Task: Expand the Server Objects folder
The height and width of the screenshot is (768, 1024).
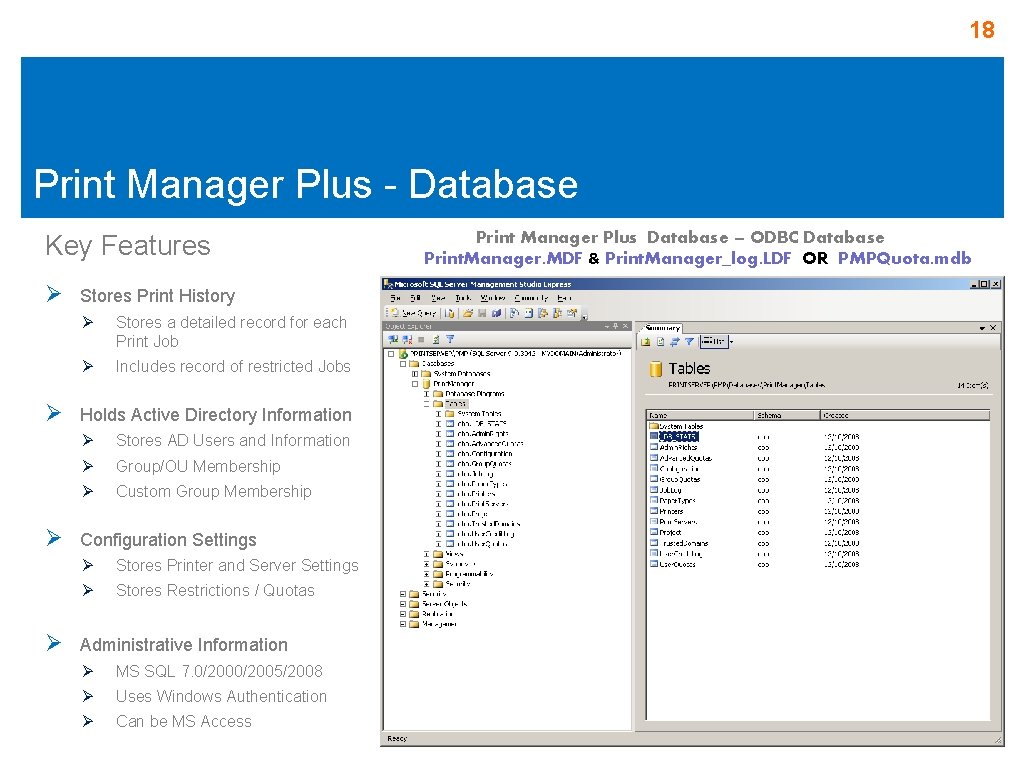Action: 403,604
